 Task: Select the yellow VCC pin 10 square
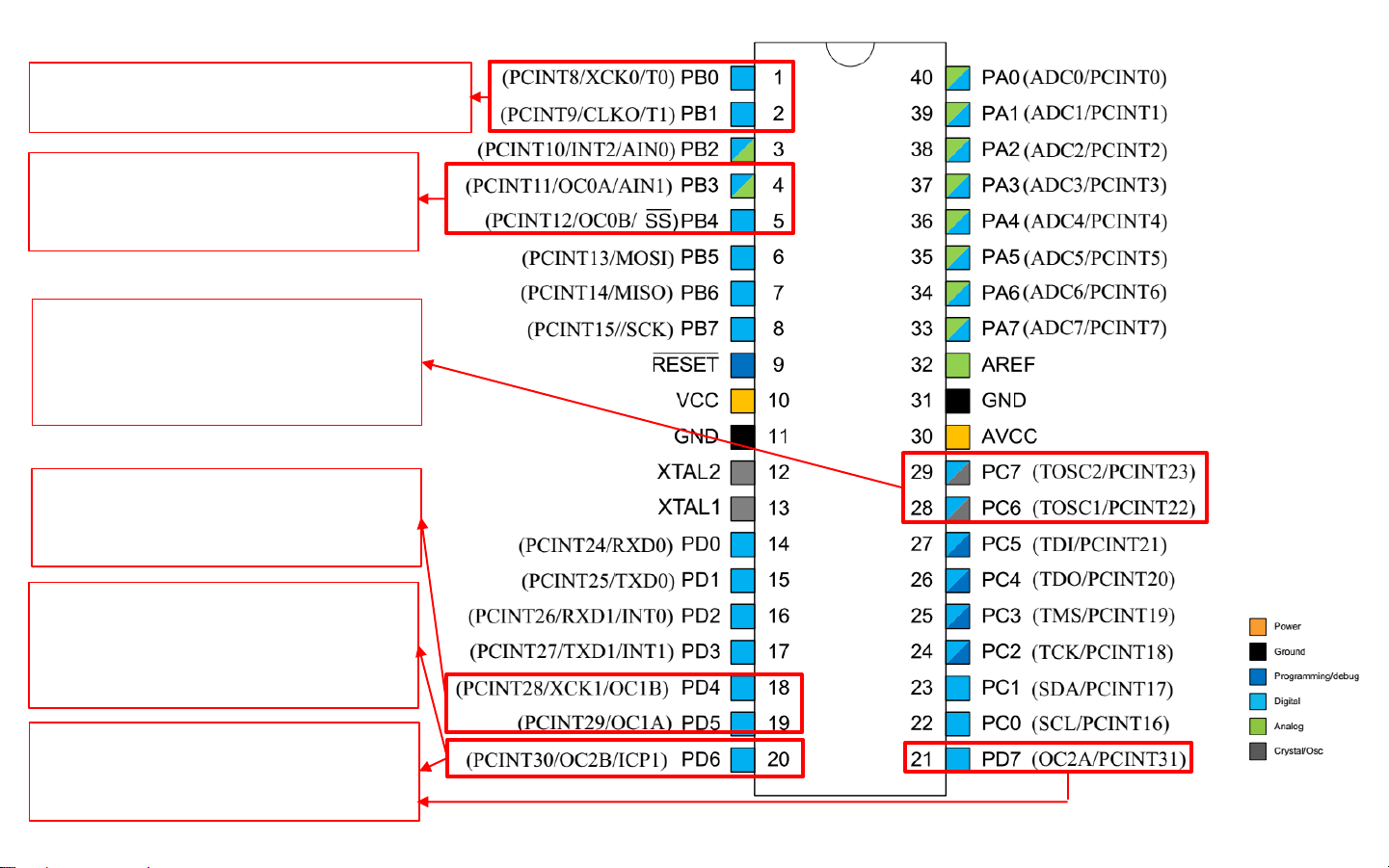point(742,401)
